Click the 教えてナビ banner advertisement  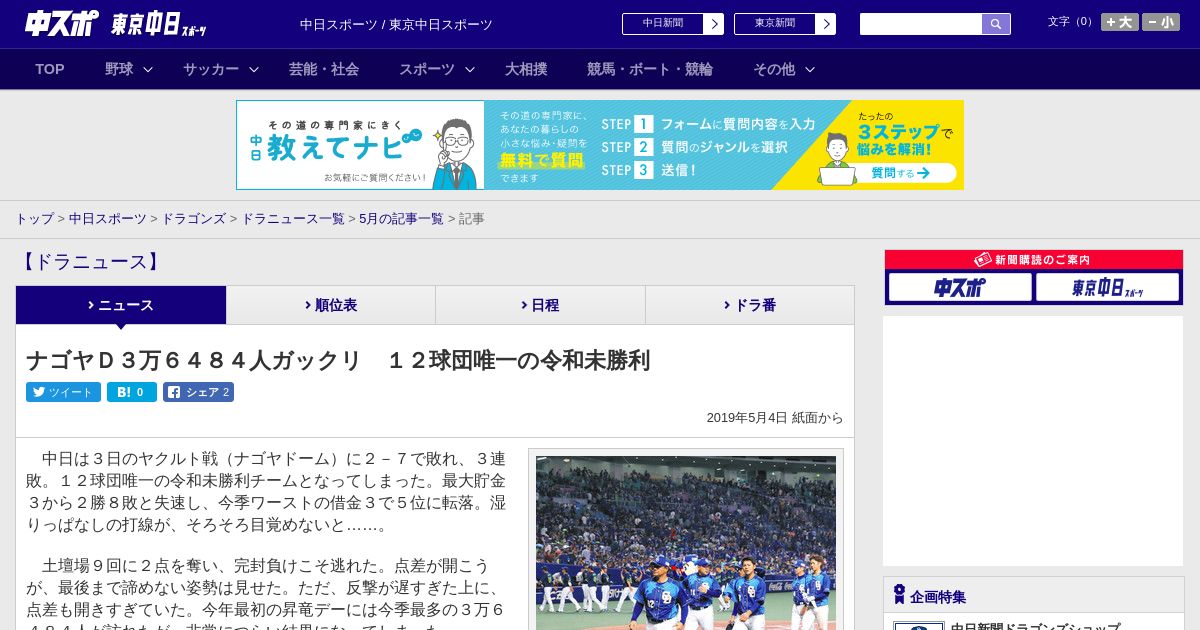click(600, 145)
